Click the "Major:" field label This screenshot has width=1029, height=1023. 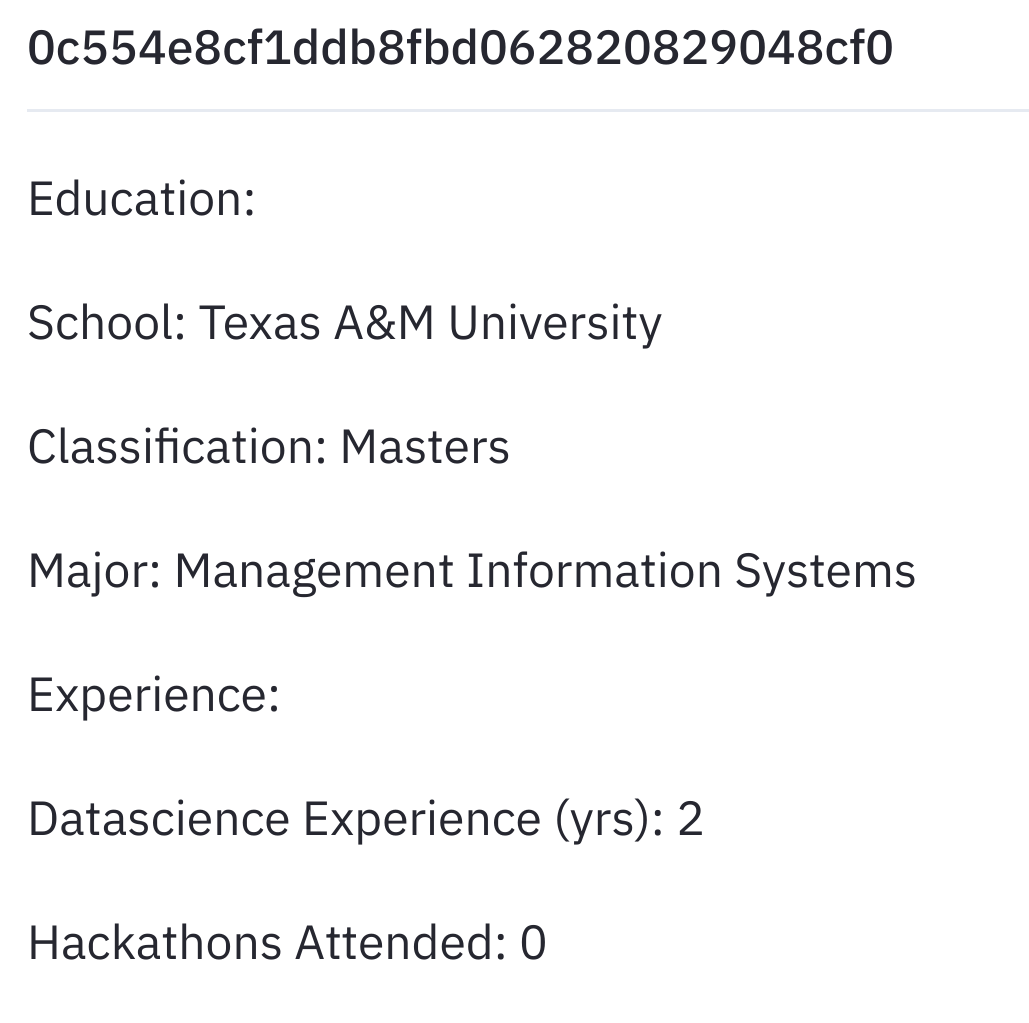[x=94, y=571]
